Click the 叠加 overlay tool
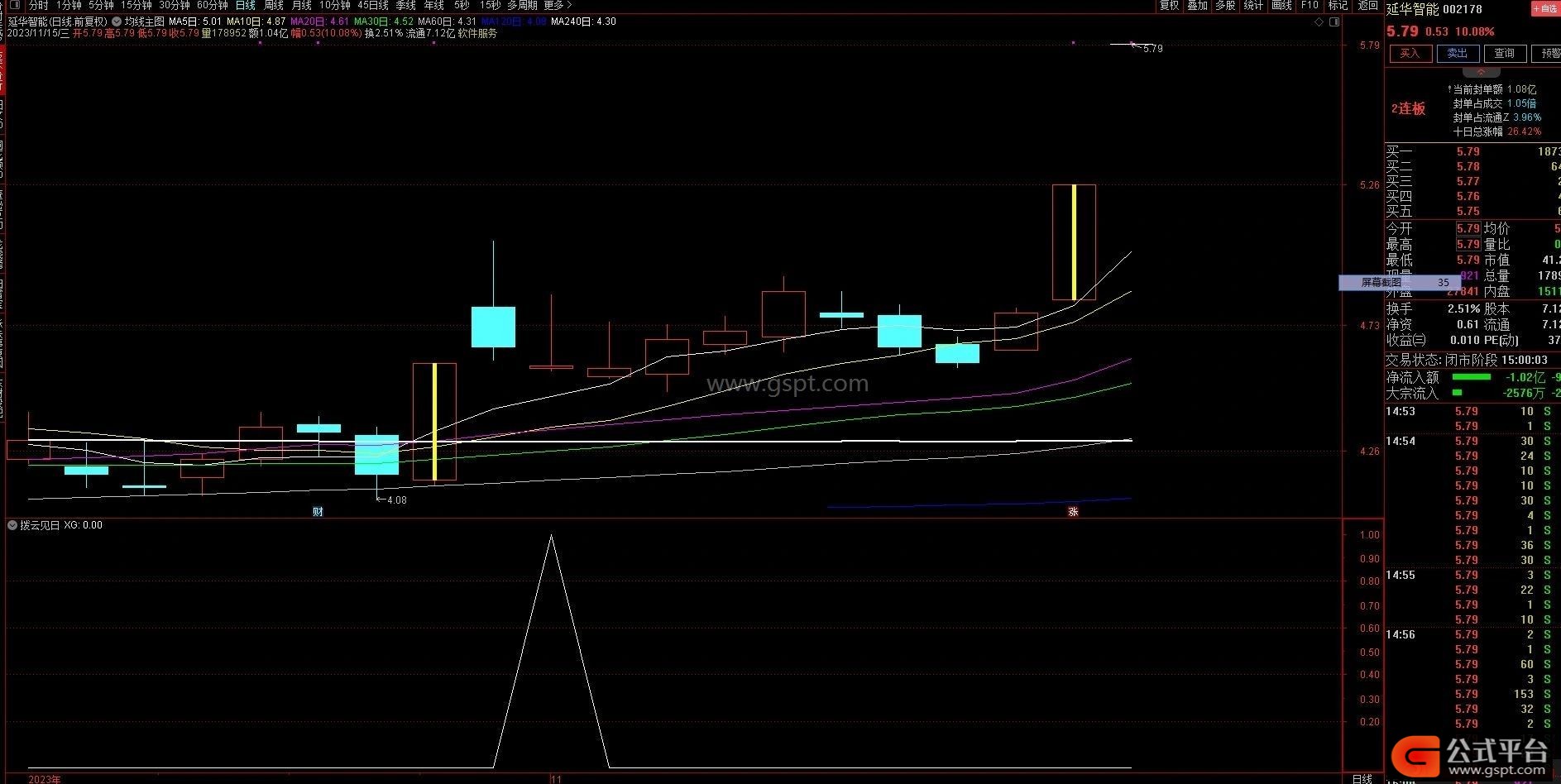 coord(1198,5)
